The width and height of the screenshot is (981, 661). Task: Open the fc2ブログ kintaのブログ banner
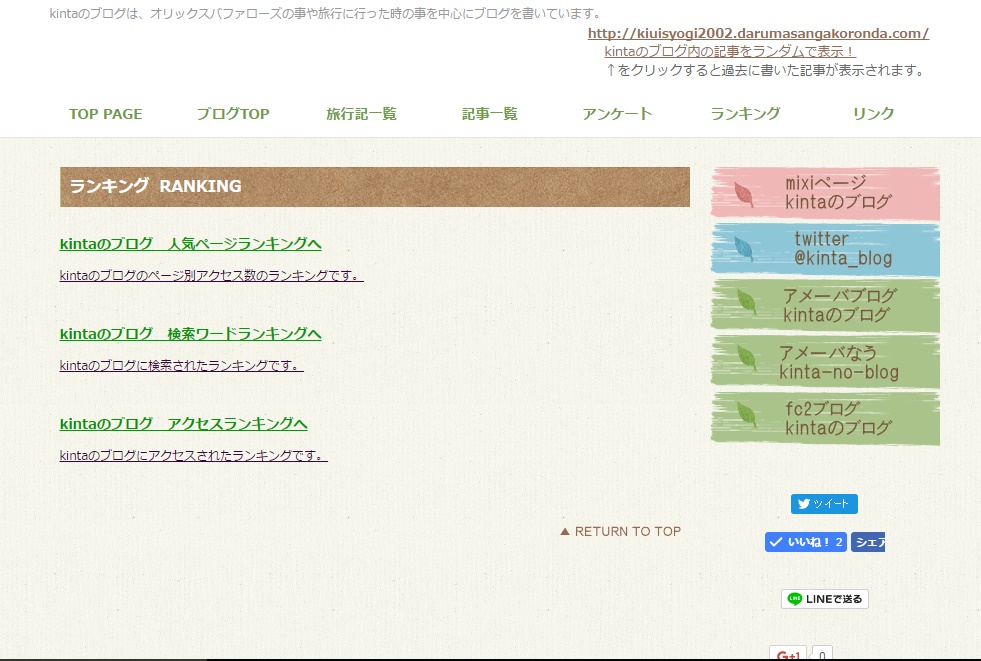coord(825,418)
